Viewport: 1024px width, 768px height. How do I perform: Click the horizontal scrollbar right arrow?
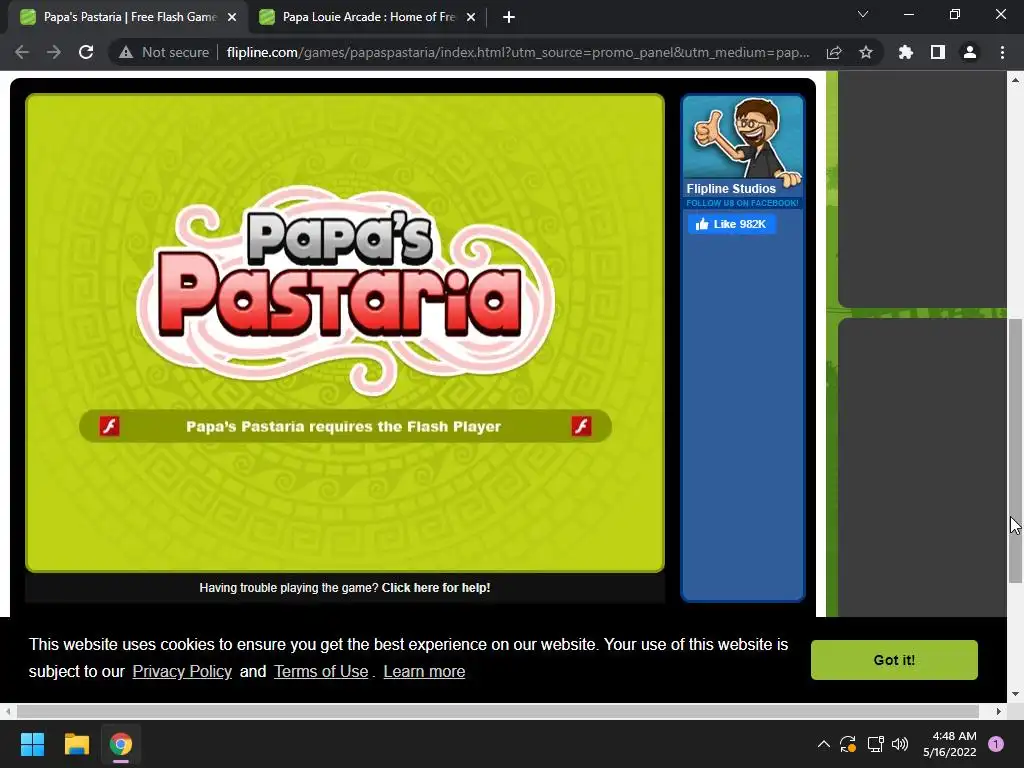[999, 711]
